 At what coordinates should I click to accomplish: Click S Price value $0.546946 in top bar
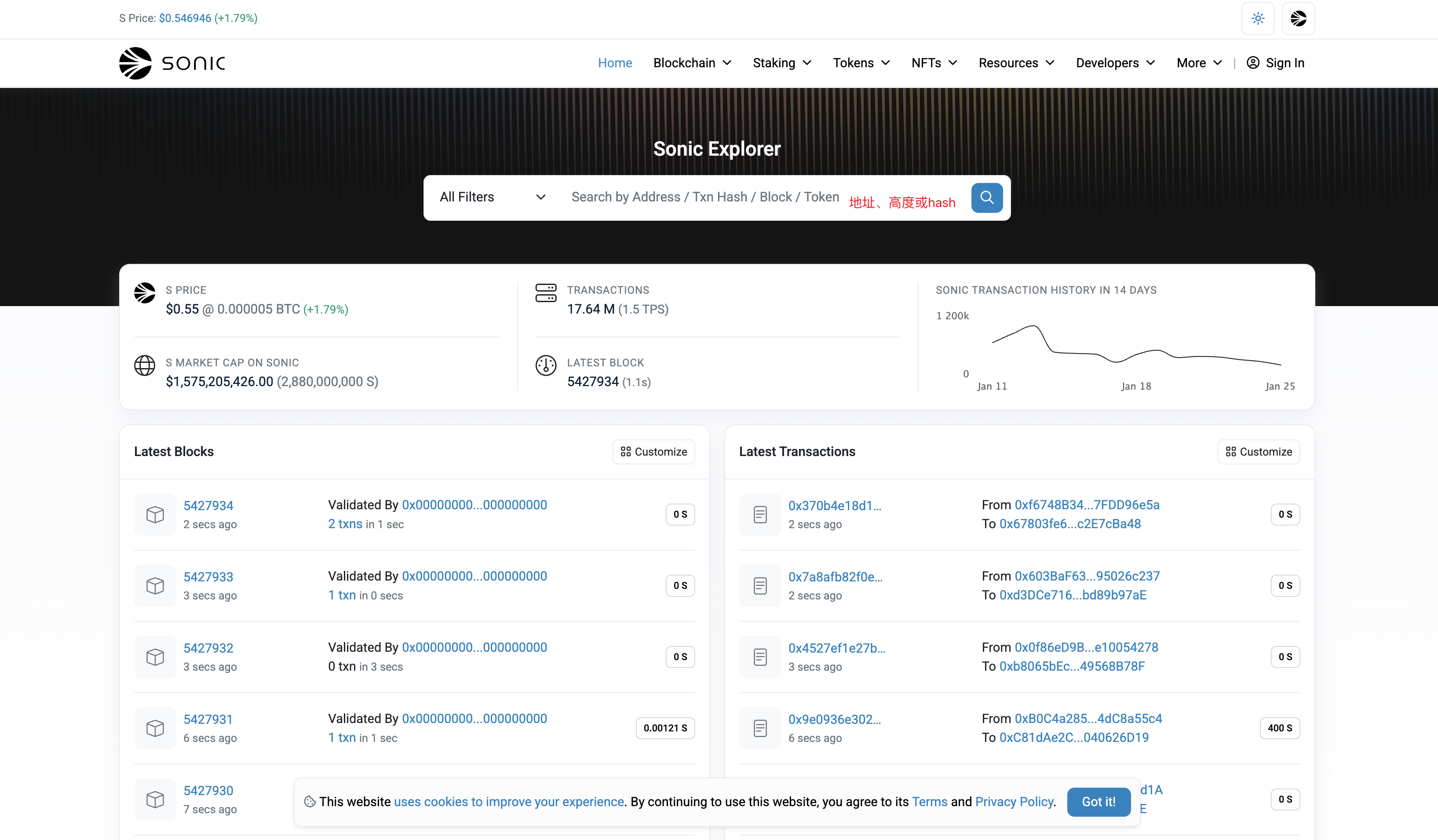click(185, 18)
